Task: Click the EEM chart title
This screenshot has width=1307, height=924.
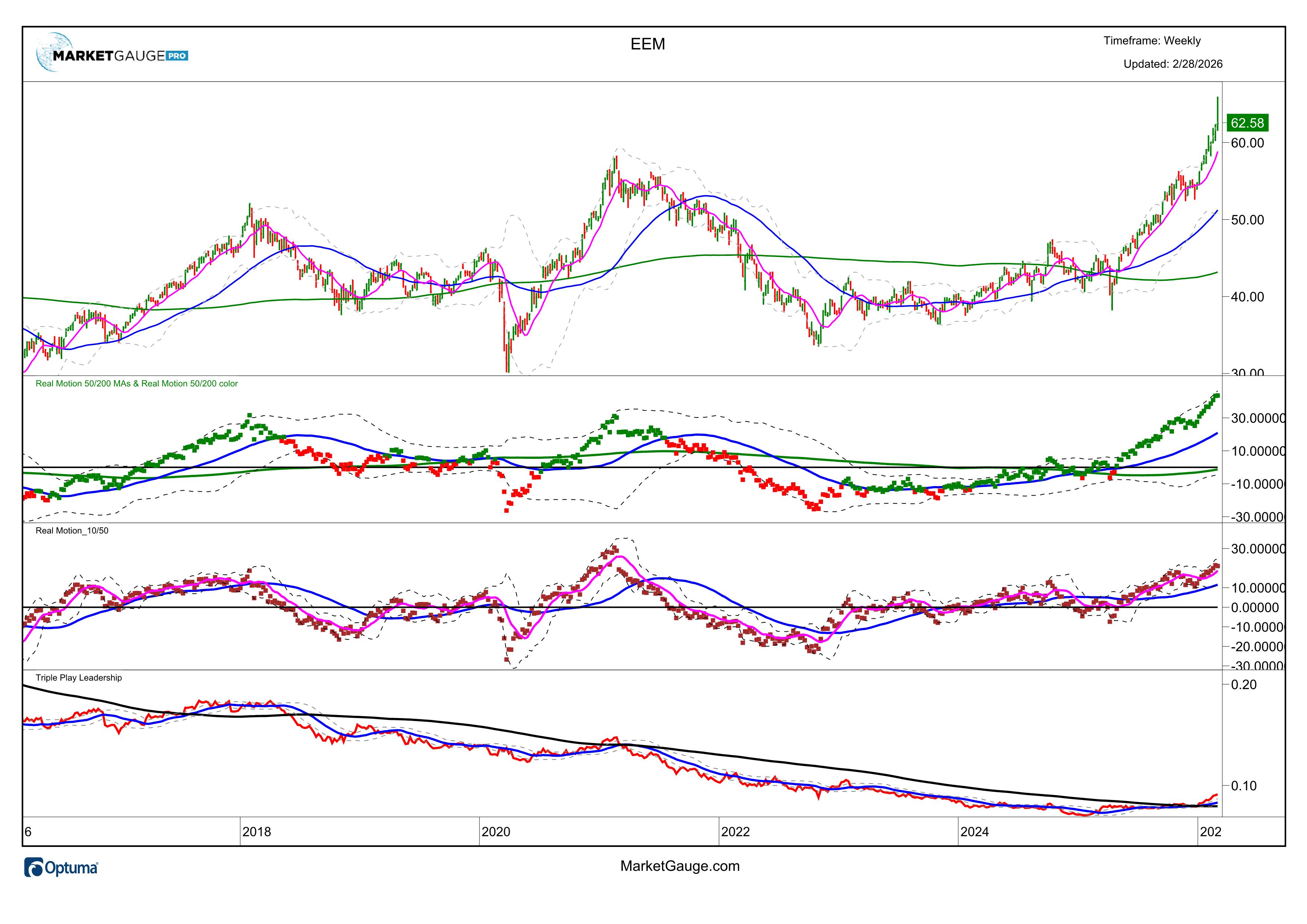Action: [647, 44]
